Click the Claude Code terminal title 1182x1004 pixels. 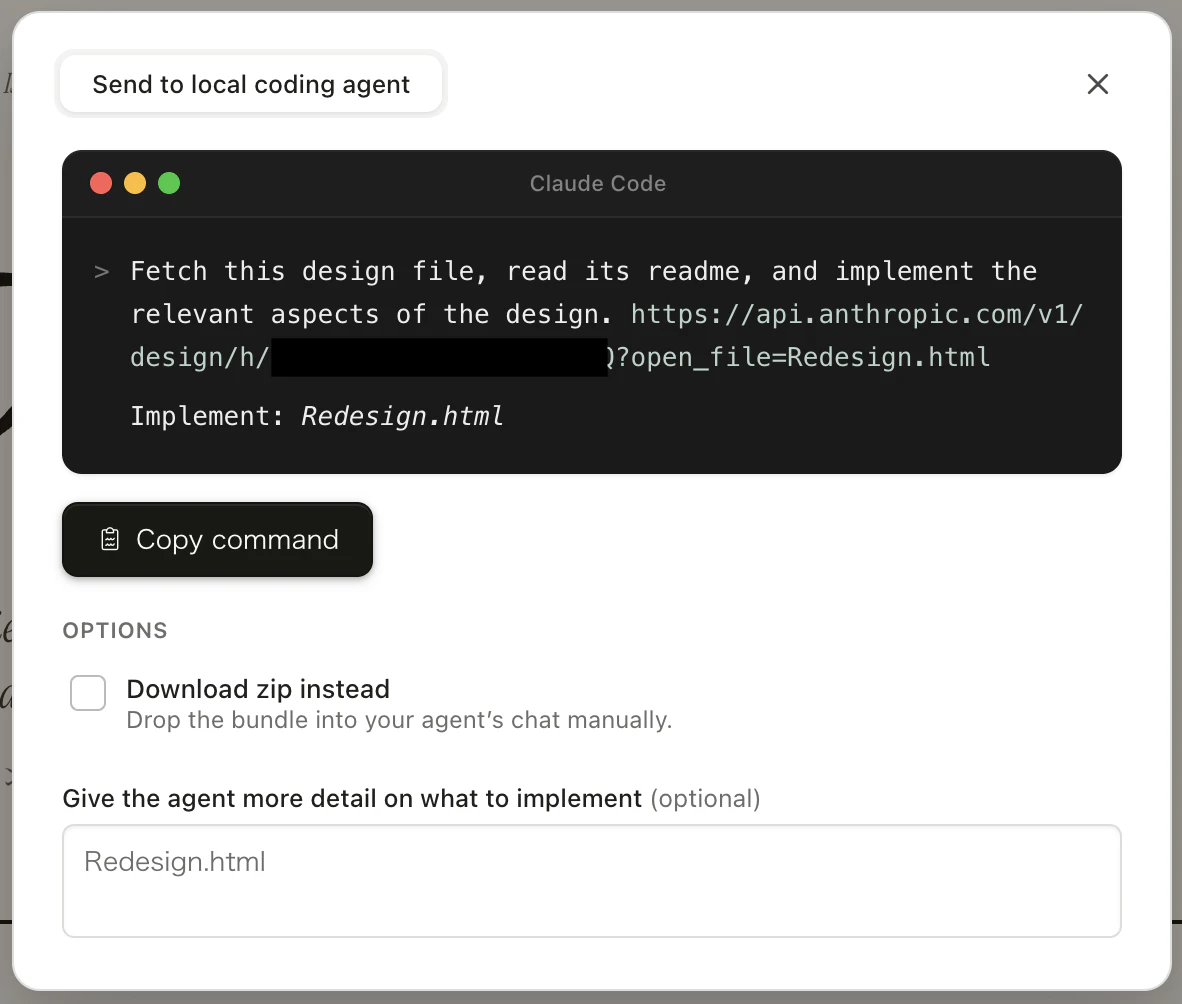597,184
